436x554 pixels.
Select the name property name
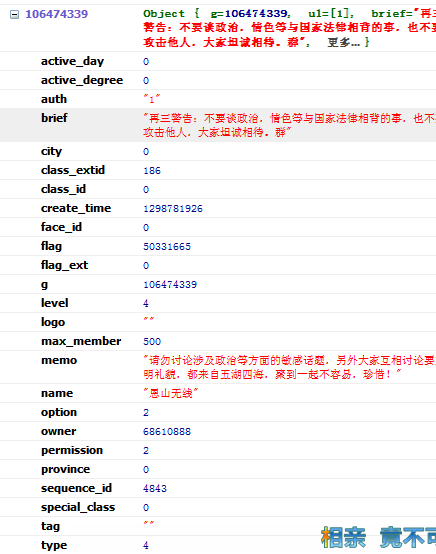[57, 393]
